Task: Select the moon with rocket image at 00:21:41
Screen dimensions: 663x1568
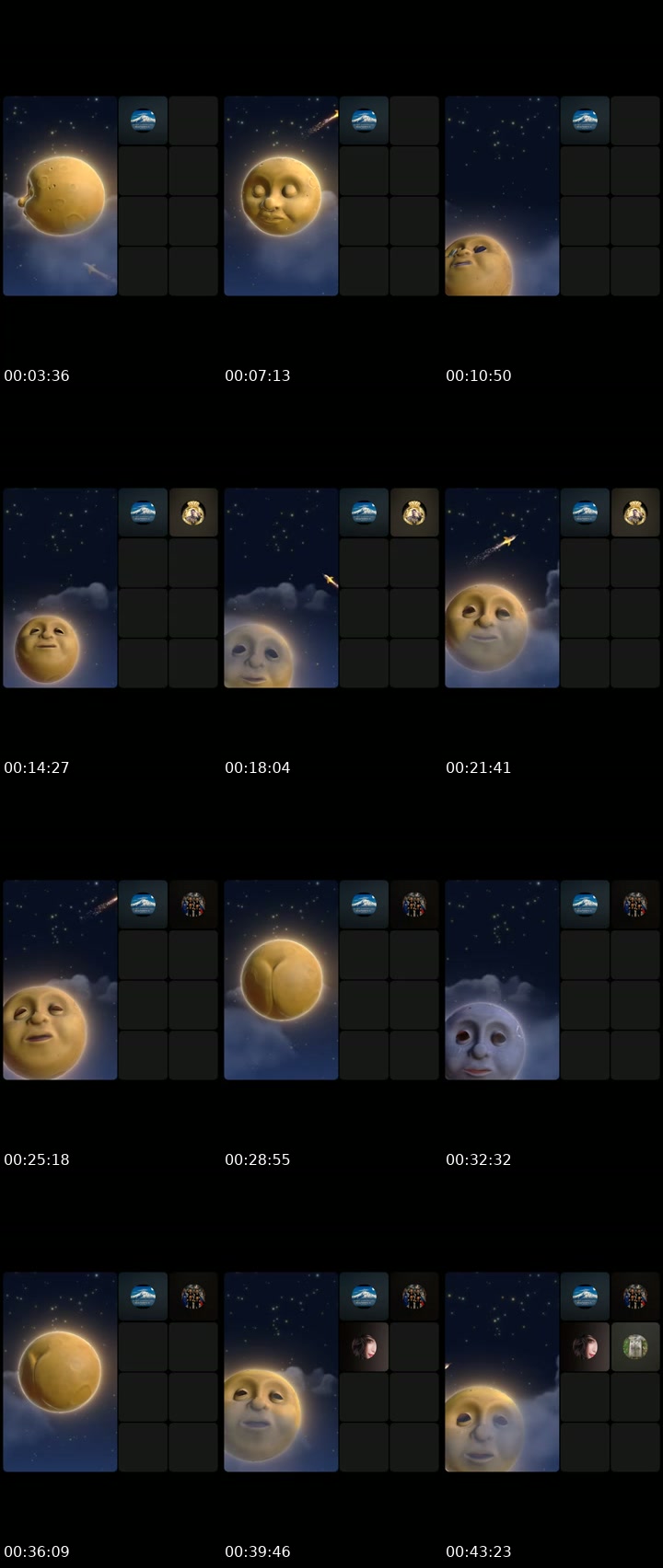Action: pyautogui.click(x=502, y=588)
